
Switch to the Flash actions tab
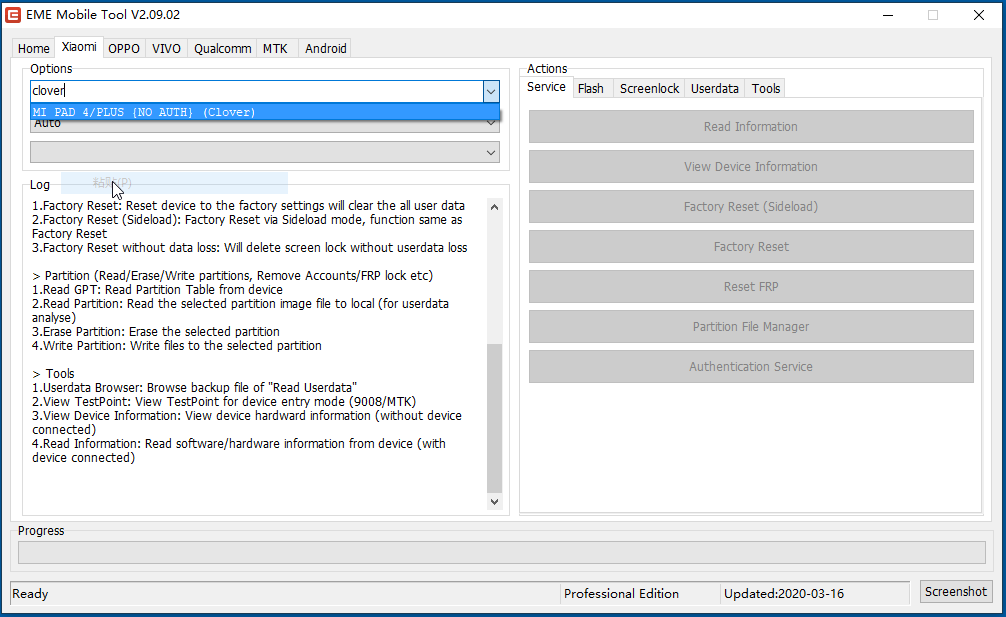pos(590,89)
